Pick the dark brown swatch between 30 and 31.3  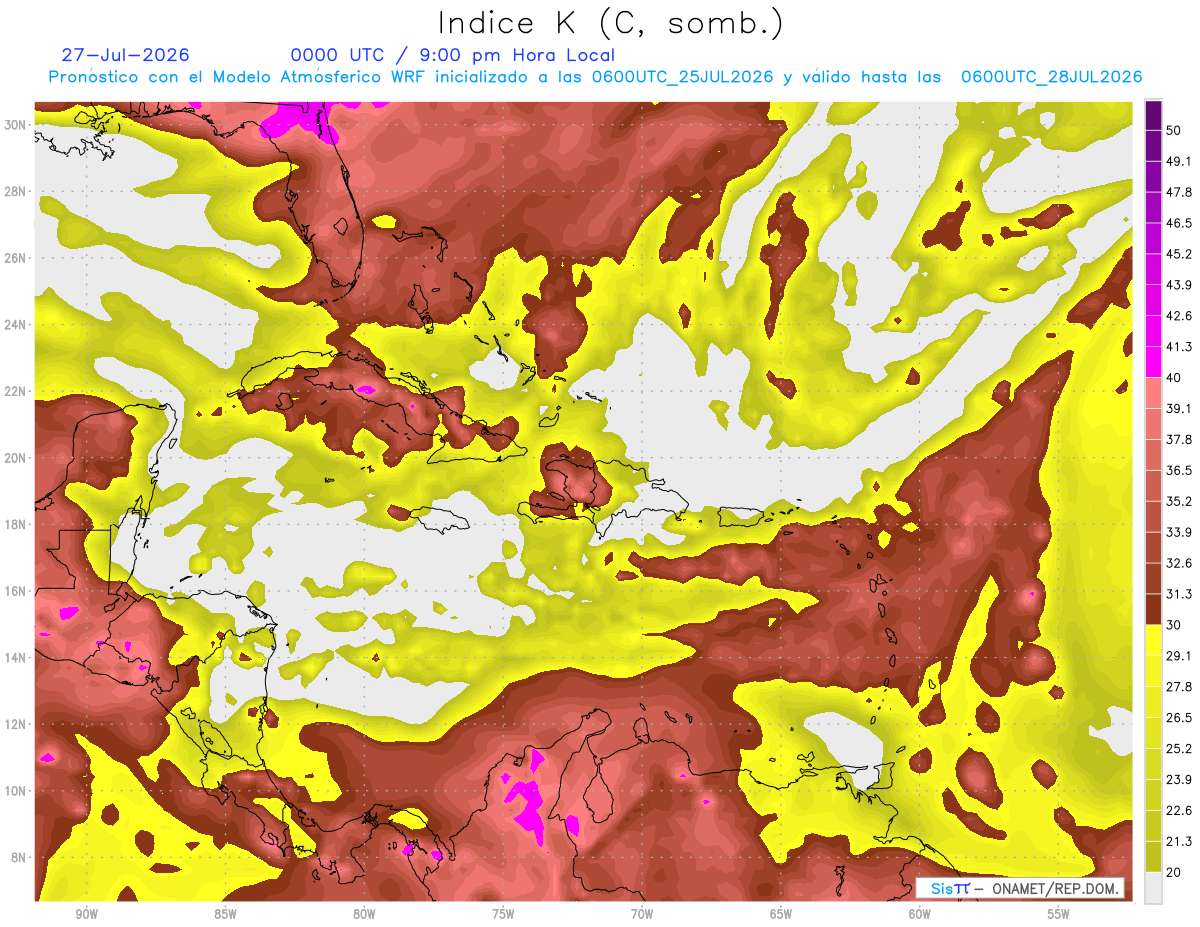tap(1154, 610)
